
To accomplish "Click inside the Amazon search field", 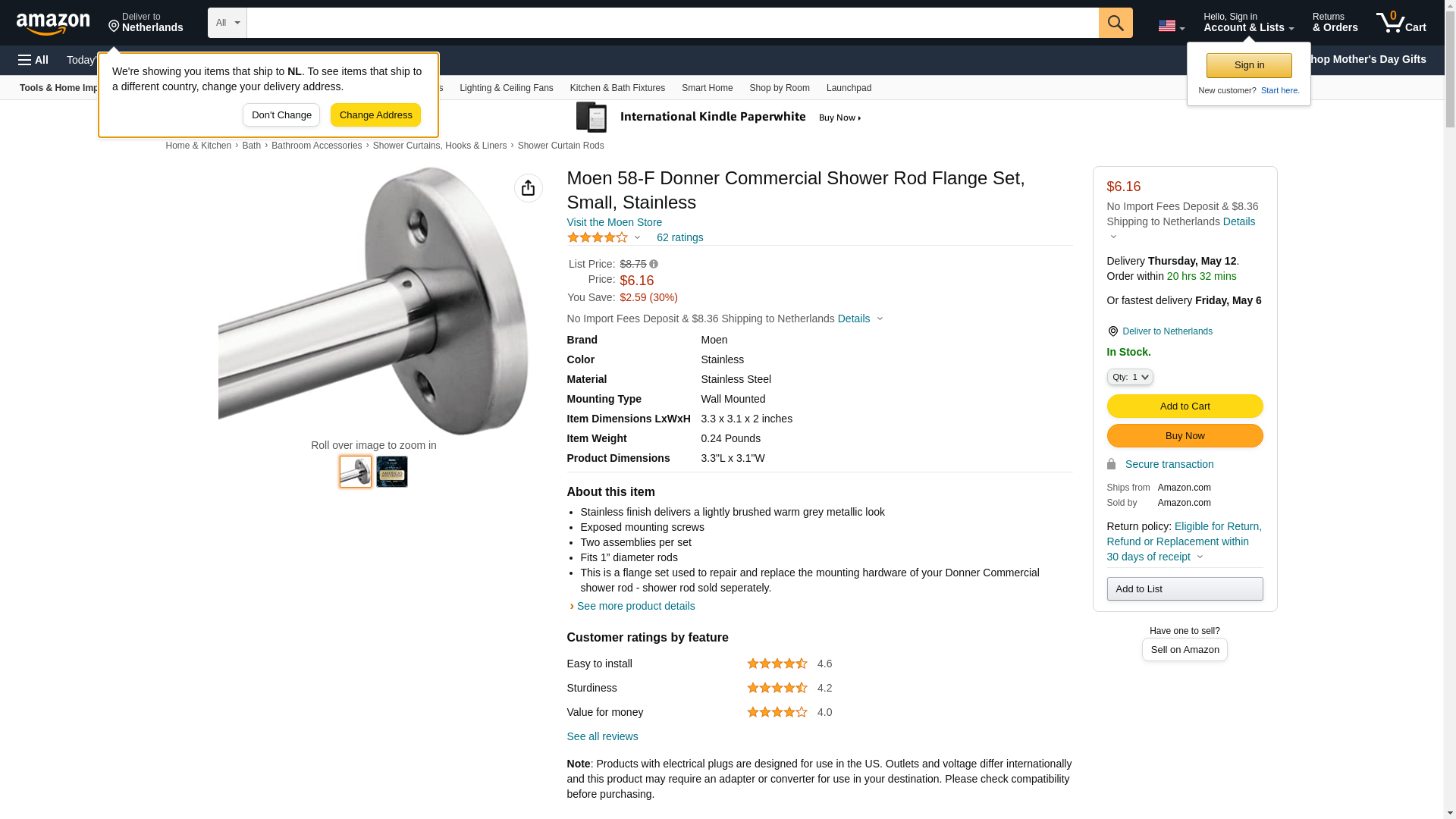I will 672,23.
